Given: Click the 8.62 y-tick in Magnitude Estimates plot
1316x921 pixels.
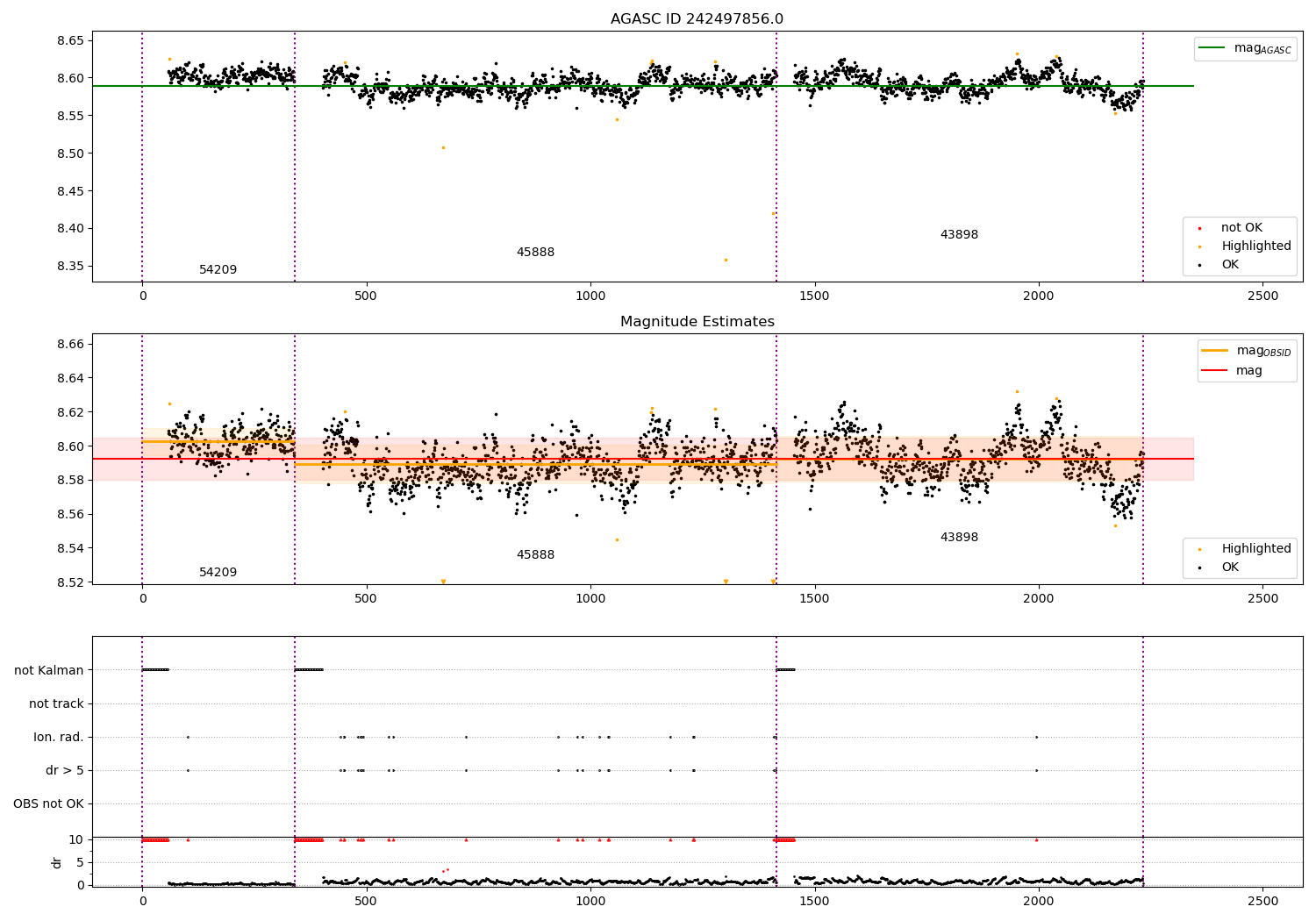Looking at the screenshot, I should tap(70, 412).
